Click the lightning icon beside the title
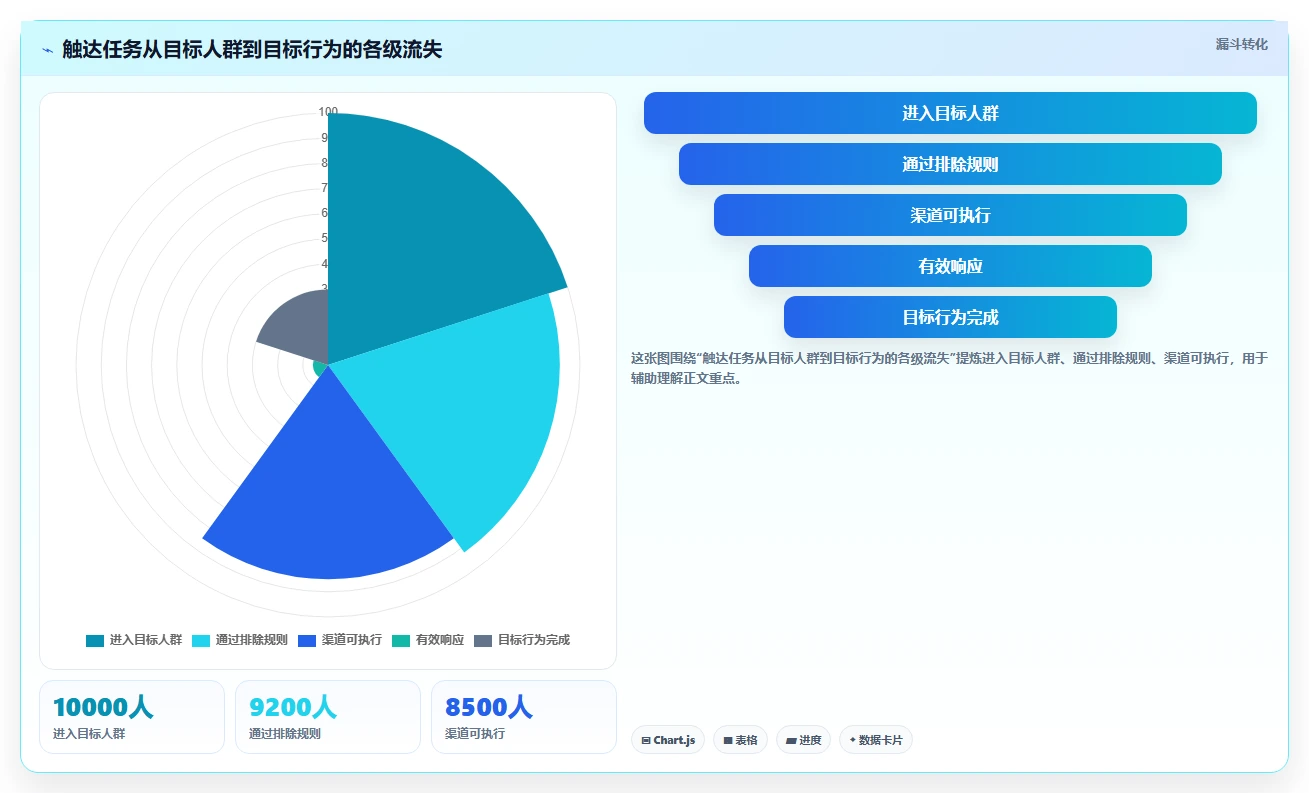Screen dimensions: 1309x793 47,50
